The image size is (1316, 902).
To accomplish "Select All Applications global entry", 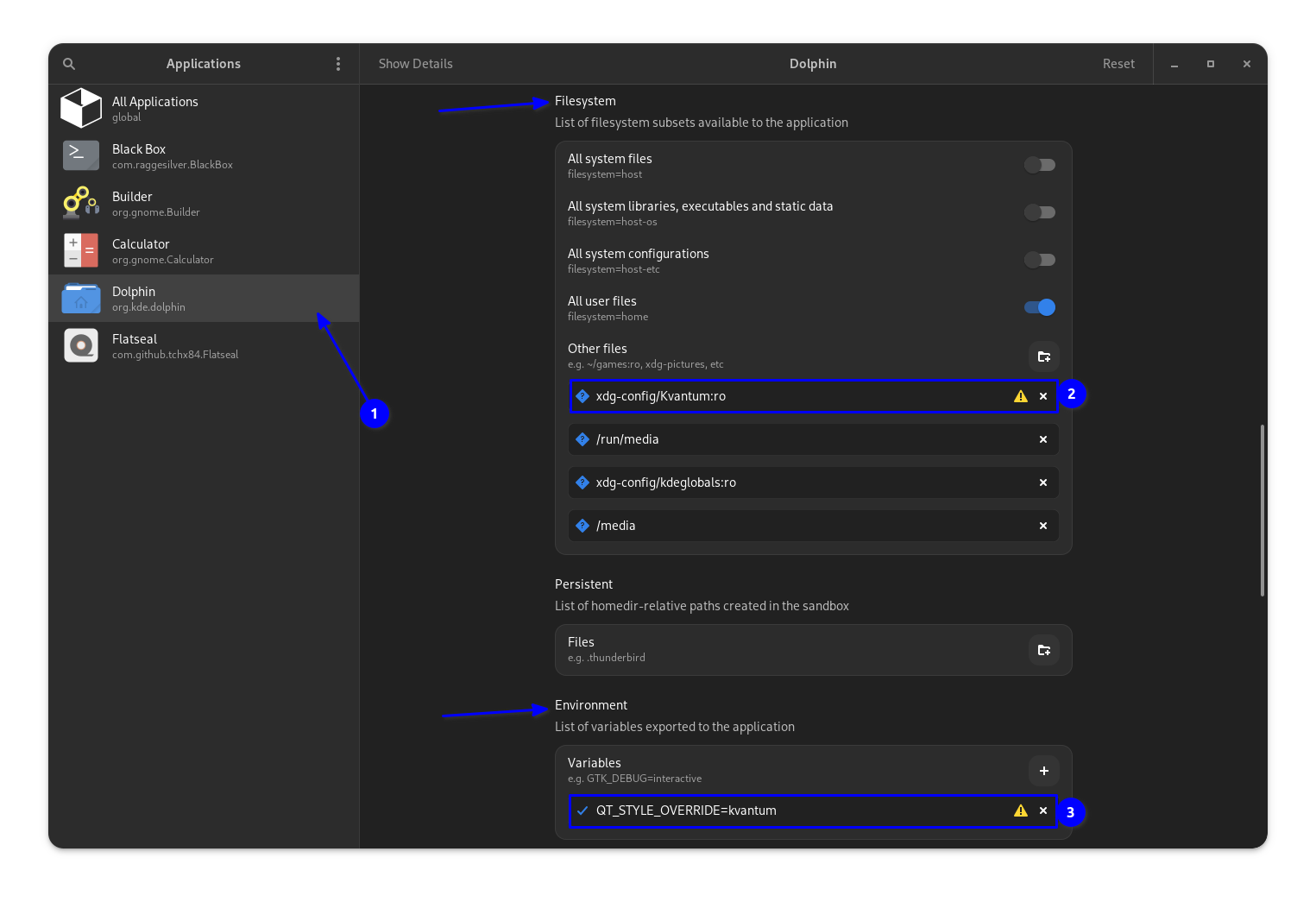I will pyautogui.click(x=204, y=108).
